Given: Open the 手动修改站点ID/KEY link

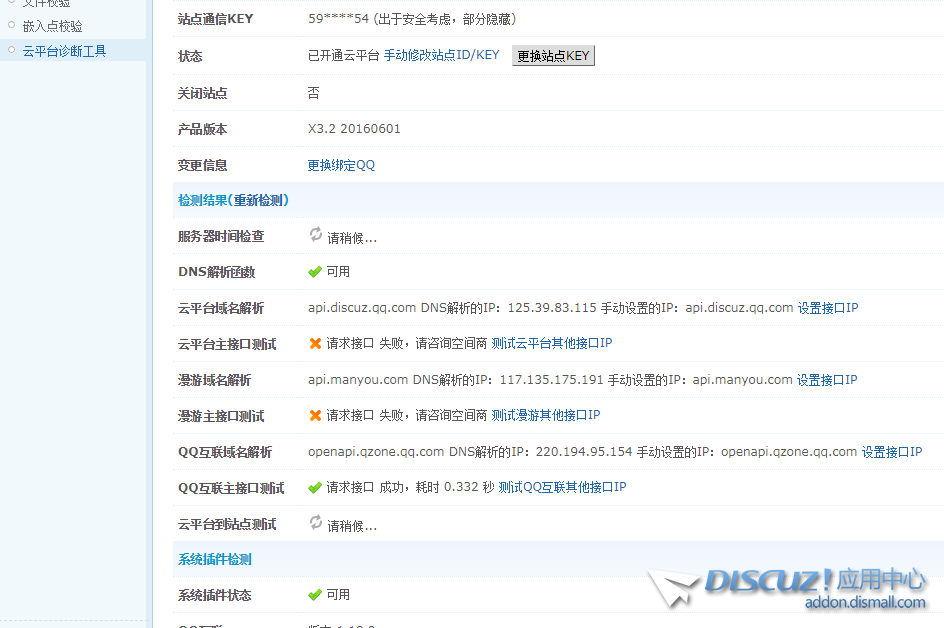Looking at the screenshot, I should 441,56.
